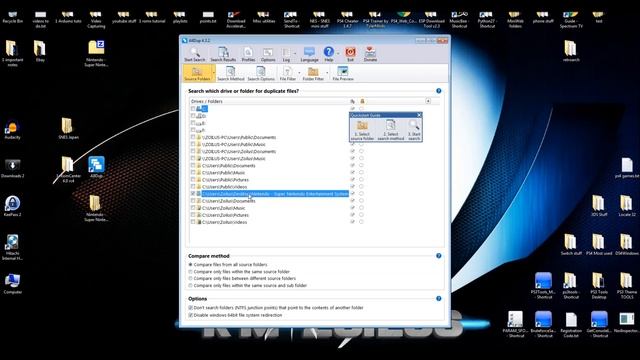
Task: Check \\ZOILUS-PC\Users\Public\Documents folder checkbox
Action: click(x=193, y=138)
